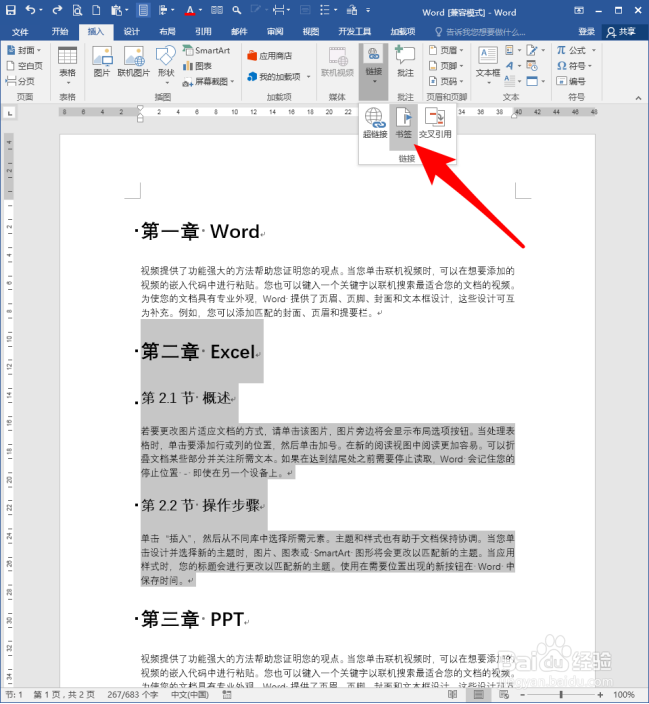
Task: Open the 页码 page number dropdown
Action: click(446, 81)
